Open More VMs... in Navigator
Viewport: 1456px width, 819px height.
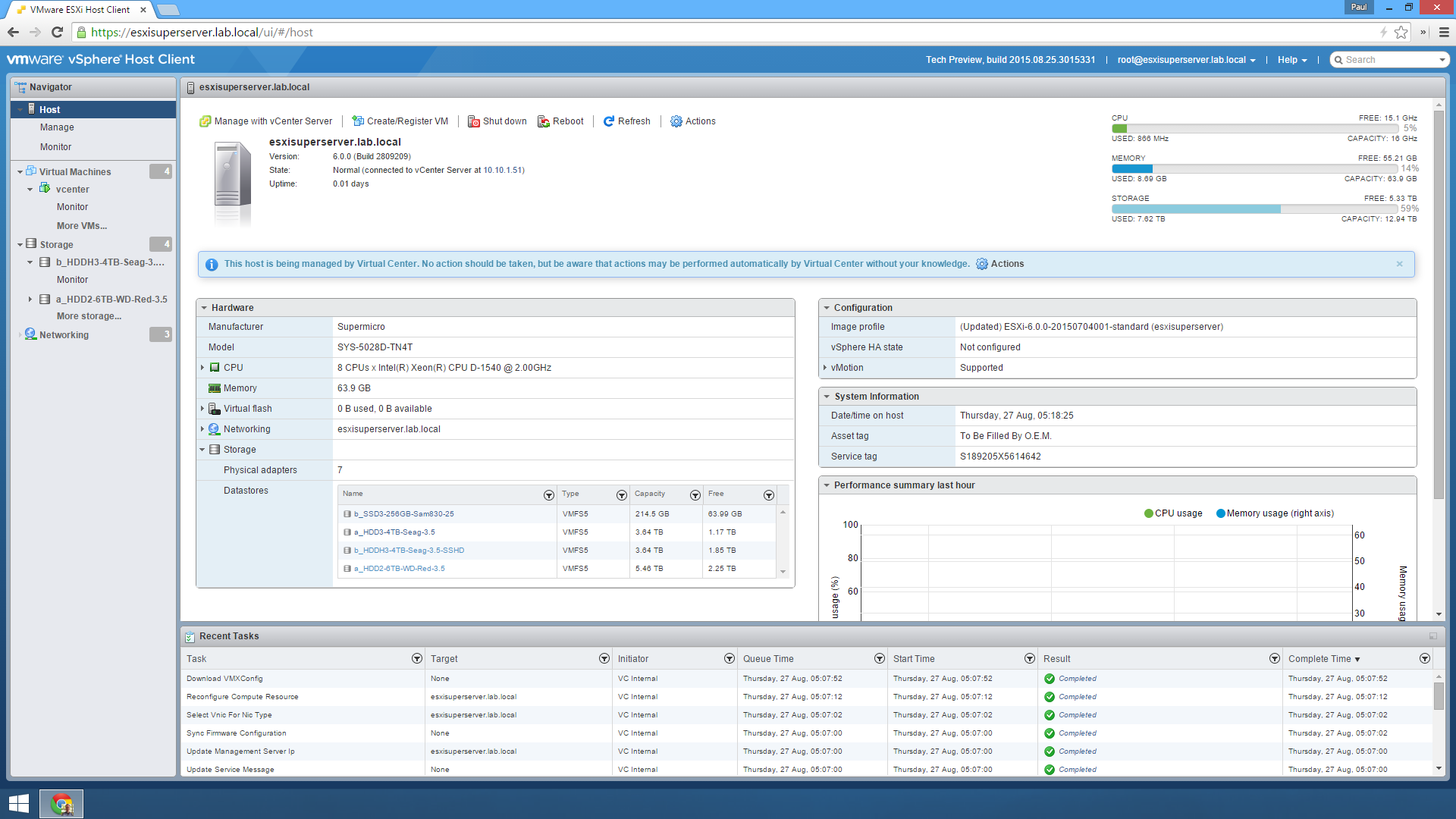point(82,226)
